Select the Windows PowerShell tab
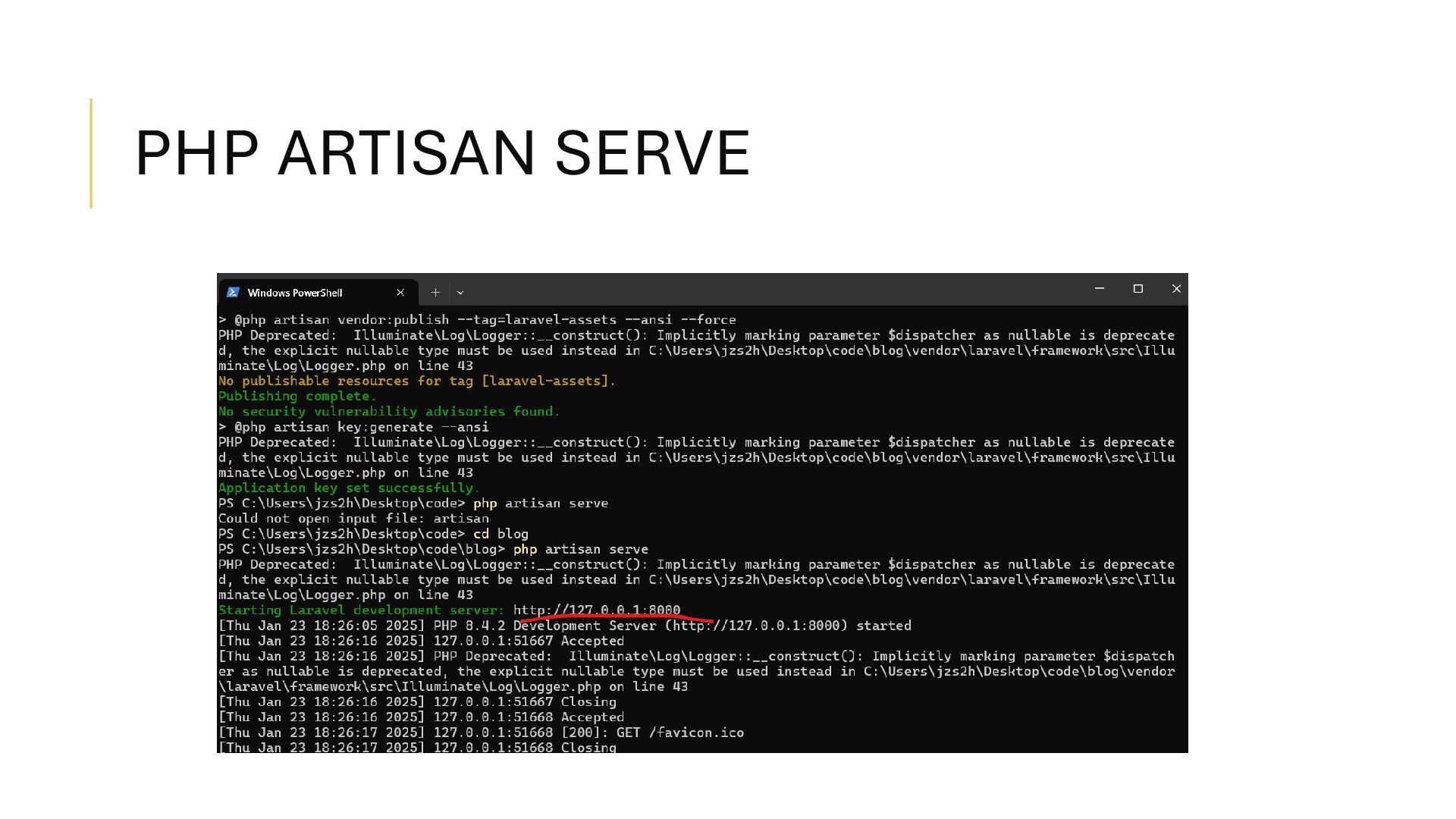 [x=318, y=292]
